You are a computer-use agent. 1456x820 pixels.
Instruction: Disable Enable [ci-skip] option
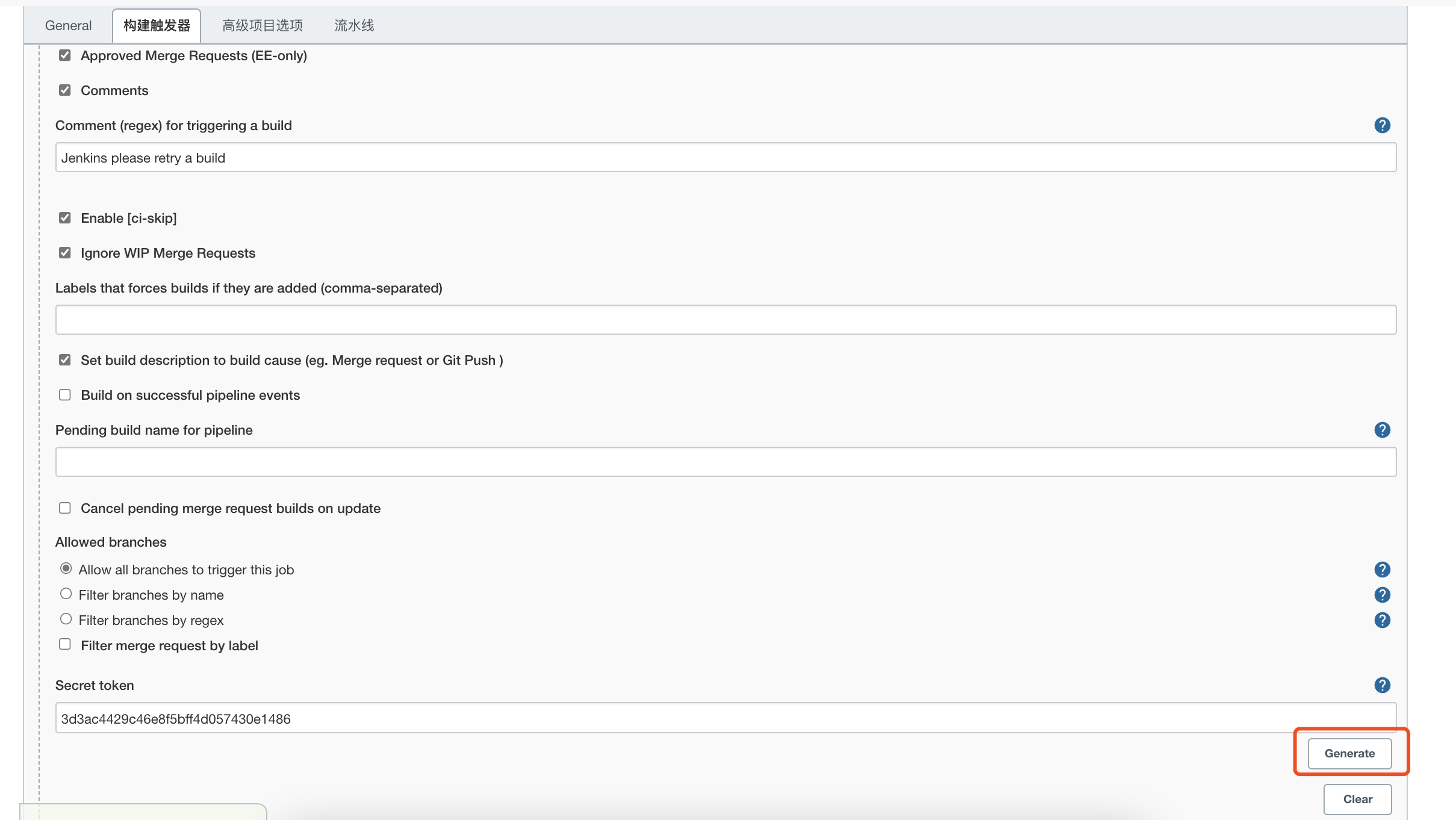(x=65, y=218)
